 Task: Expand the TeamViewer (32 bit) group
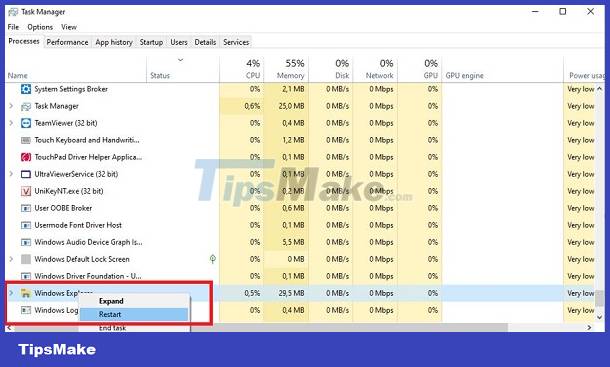(x=11, y=123)
